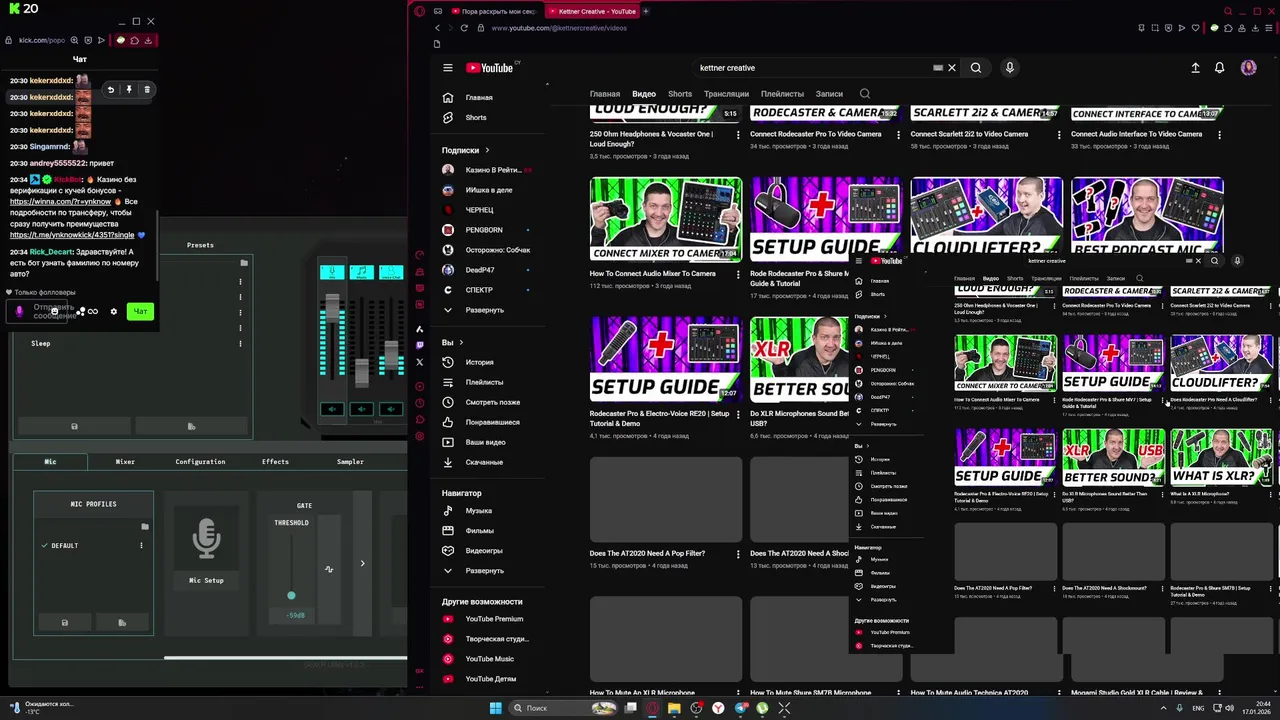Image resolution: width=1280 pixels, height=720 pixels.
Task: Open options kebab for the Sleep preset
Action: pos(240,343)
